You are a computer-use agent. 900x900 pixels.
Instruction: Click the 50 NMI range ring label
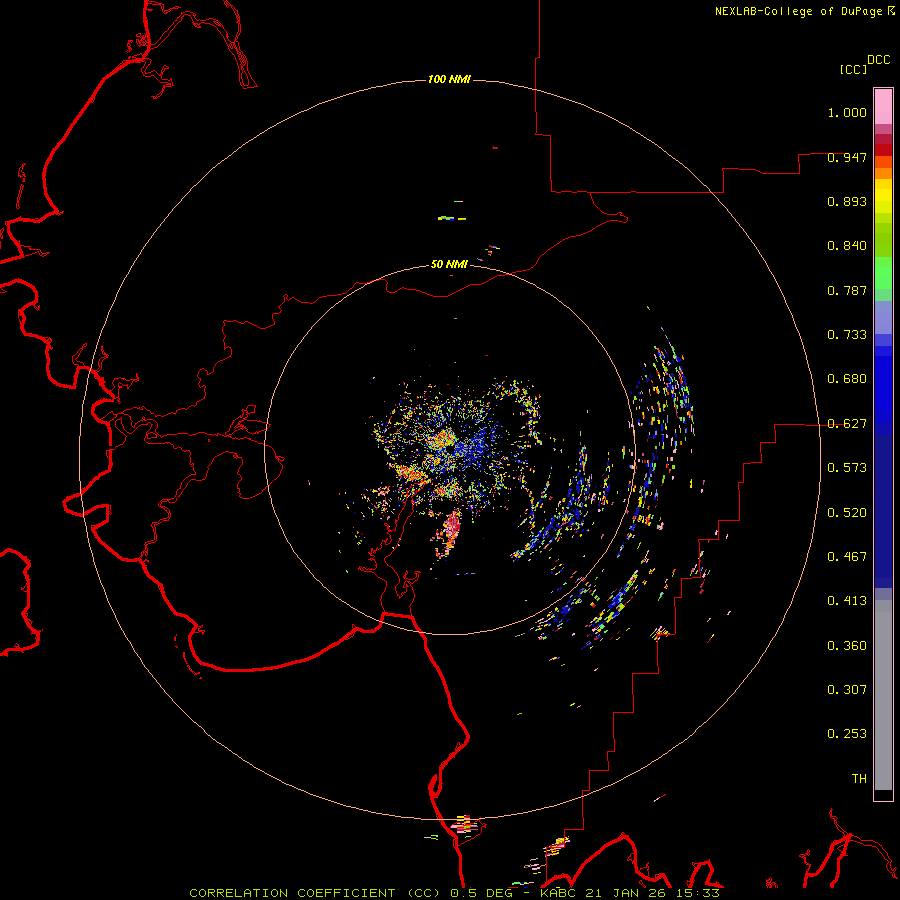[449, 264]
